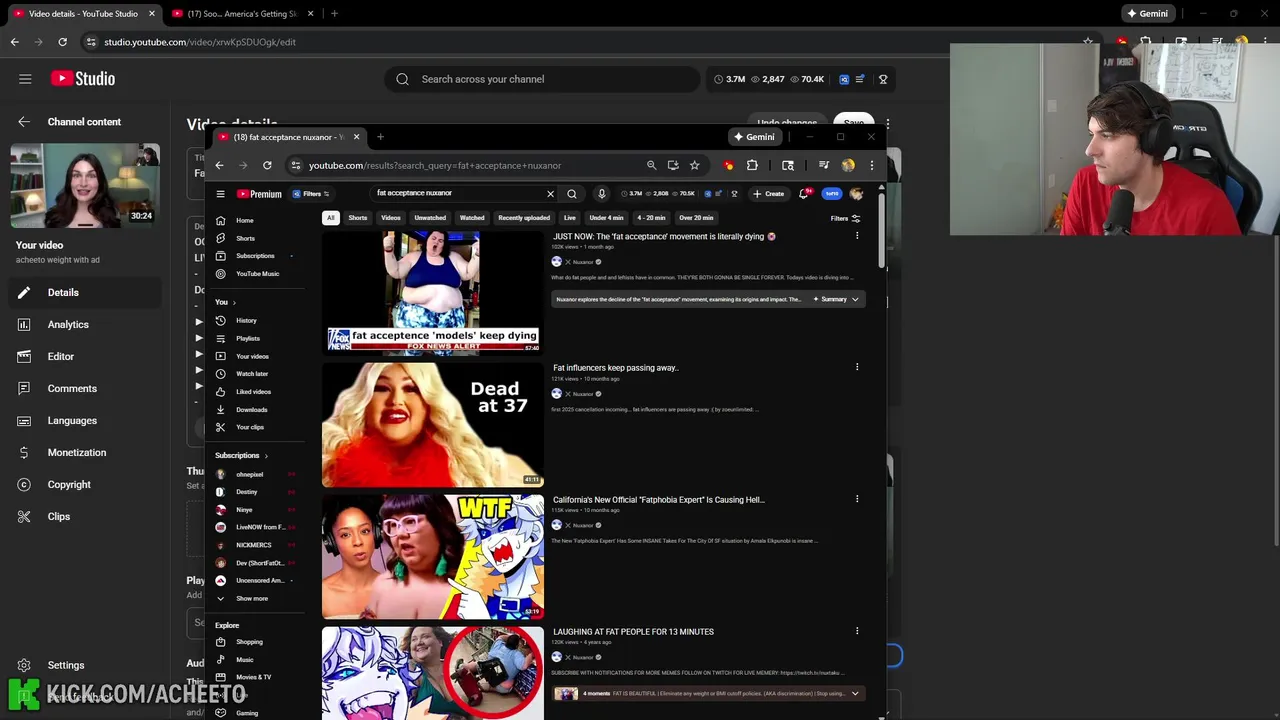Select the Under 4 min filter chip
The width and height of the screenshot is (1280, 720).
(606, 218)
